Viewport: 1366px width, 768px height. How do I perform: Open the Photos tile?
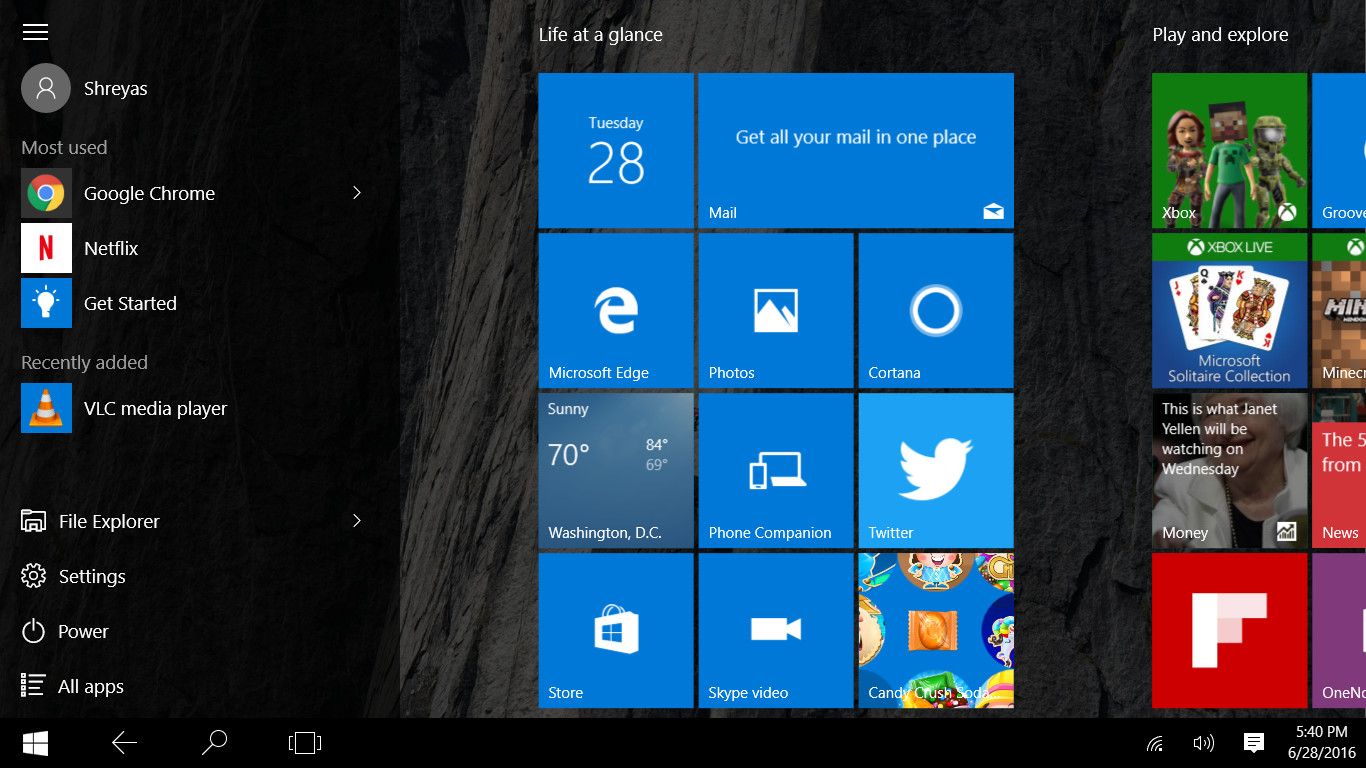pyautogui.click(x=776, y=310)
